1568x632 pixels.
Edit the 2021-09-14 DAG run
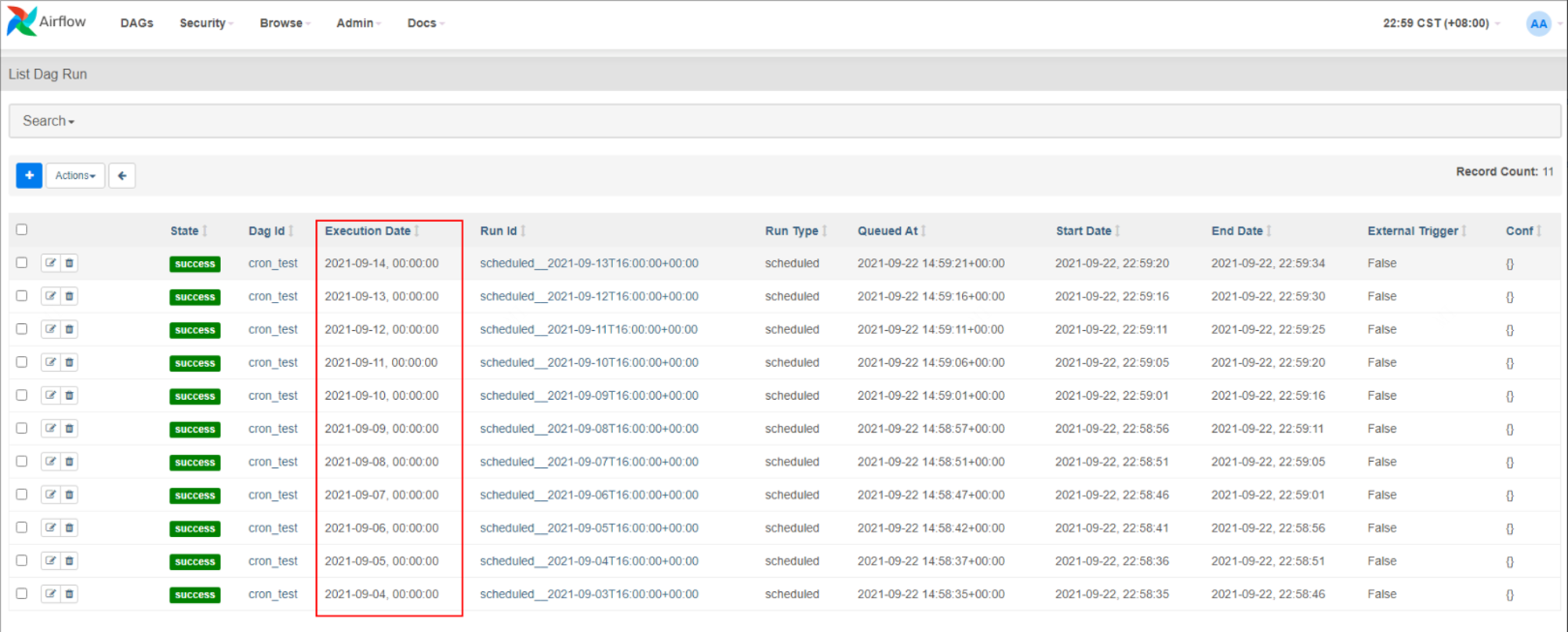pos(50,263)
